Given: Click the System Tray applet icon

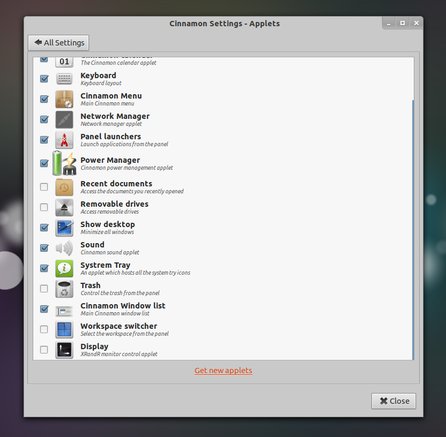Looking at the screenshot, I should [x=64, y=269].
